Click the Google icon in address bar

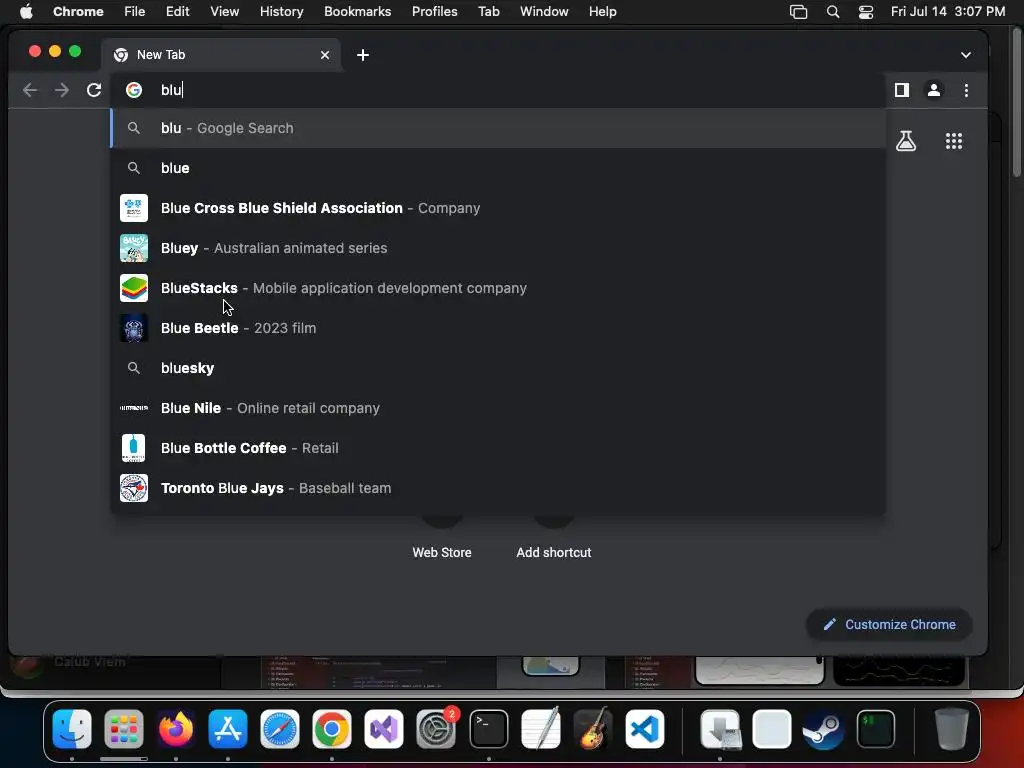134,90
